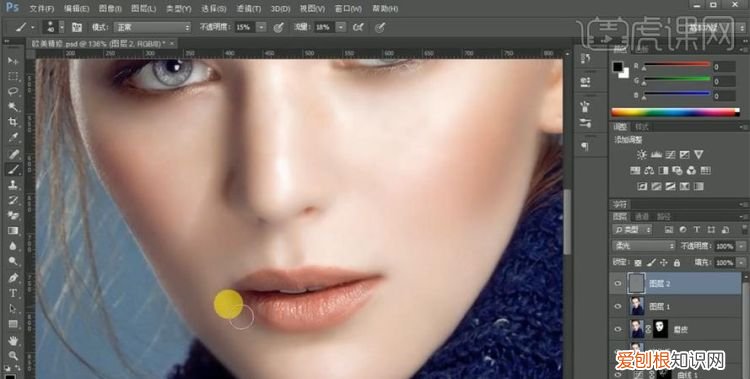This screenshot has width=750, height=379.
Task: Select the Rectangular Marquee tool
Action: coord(13,76)
